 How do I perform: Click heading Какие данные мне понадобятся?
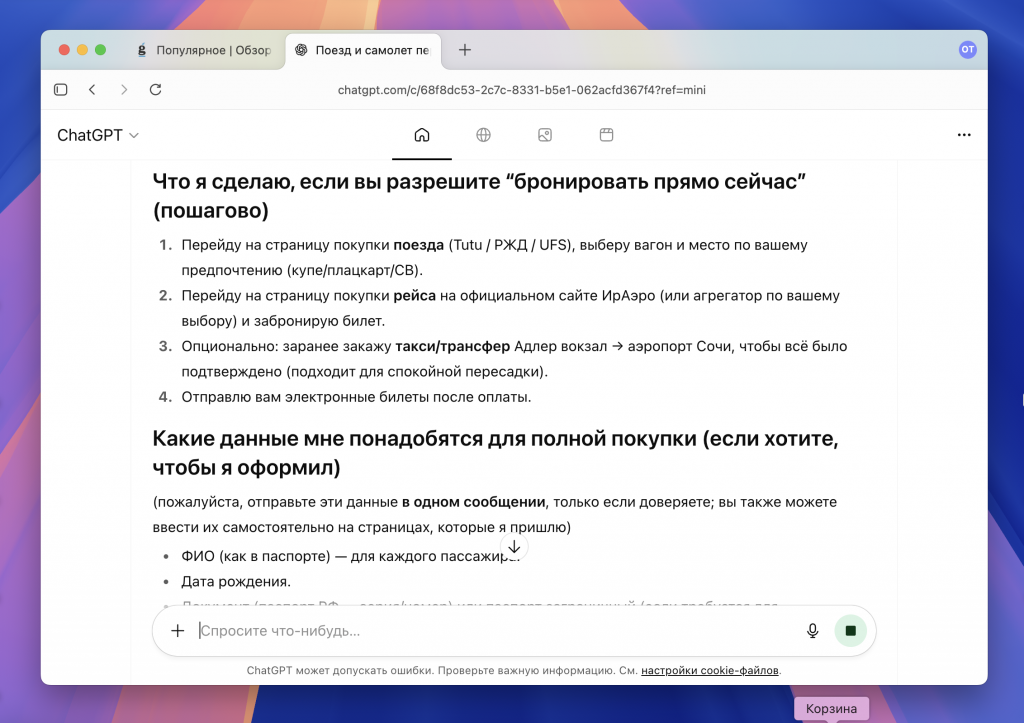(x=495, y=453)
